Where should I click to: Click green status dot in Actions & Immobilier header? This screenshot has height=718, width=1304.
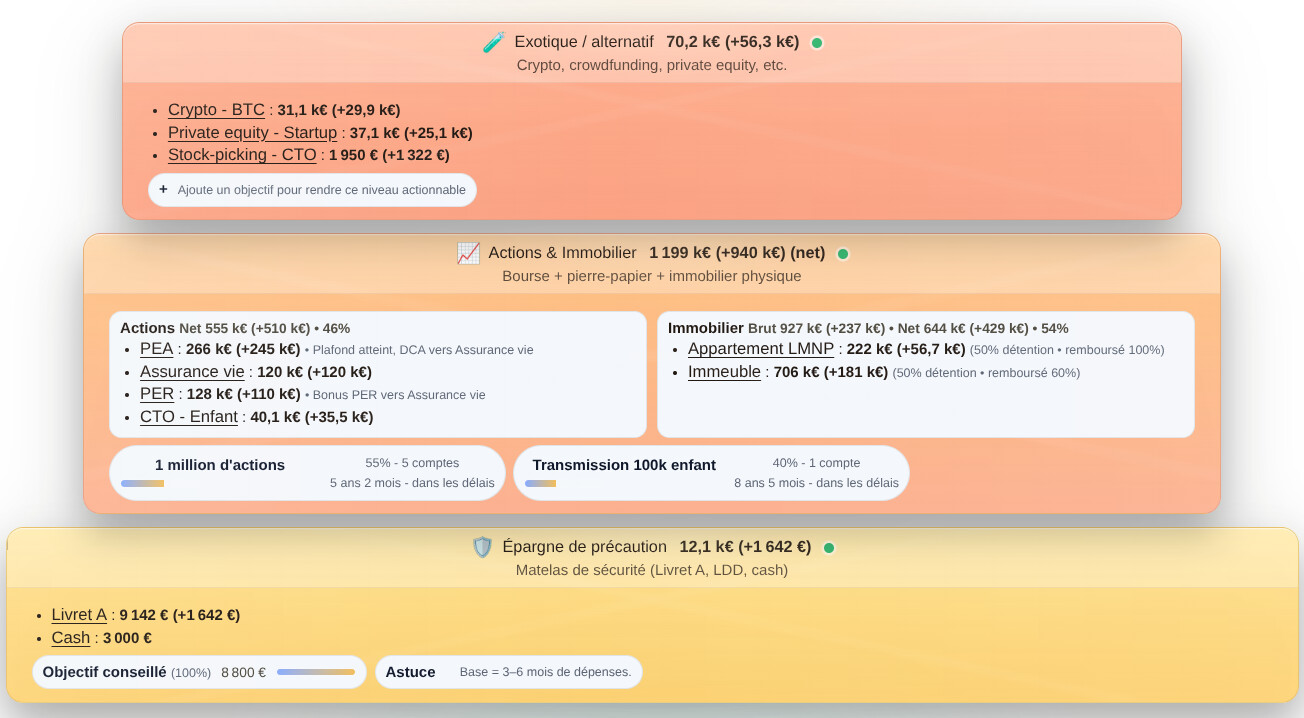pos(843,254)
